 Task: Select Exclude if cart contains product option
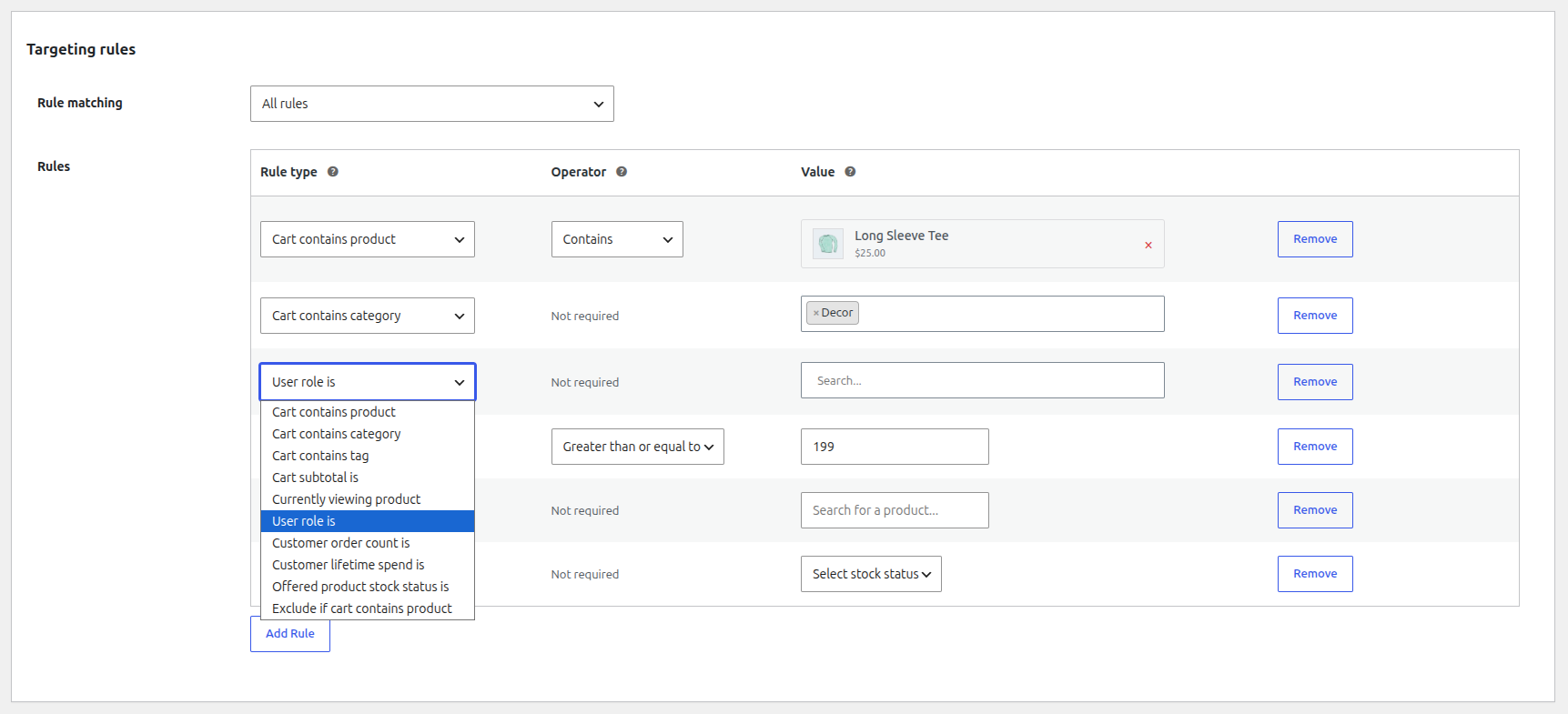(368, 608)
